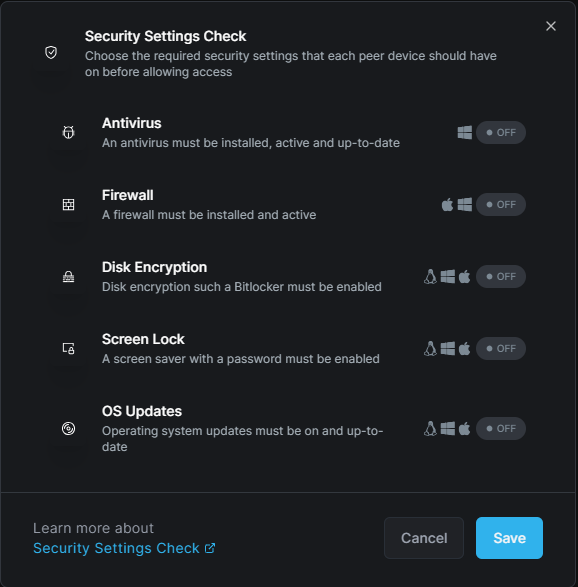
Task: Click the Screen Lock monitor icon
Action: click(x=68, y=348)
